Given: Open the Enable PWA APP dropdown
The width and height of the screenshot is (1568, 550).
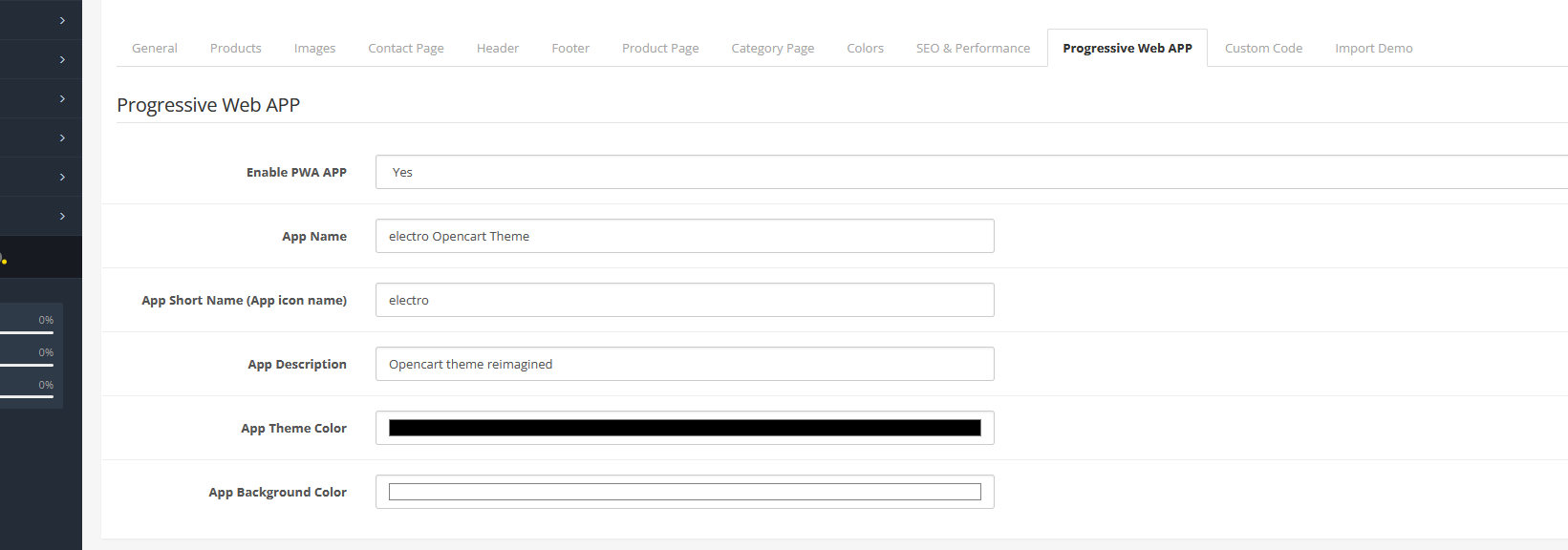Looking at the screenshot, I should pos(972,172).
